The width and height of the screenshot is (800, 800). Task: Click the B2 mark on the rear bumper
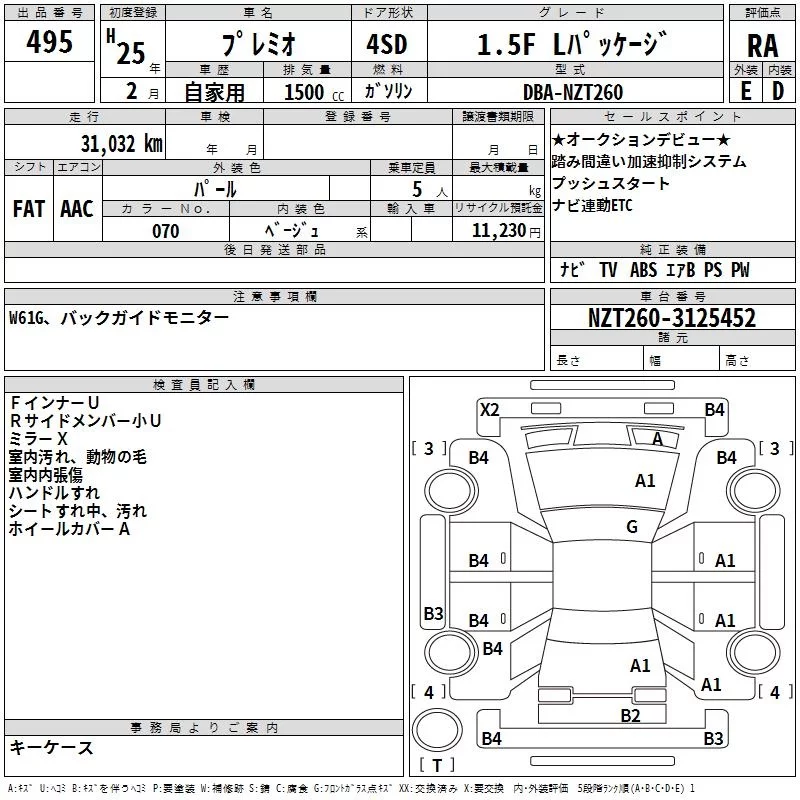pyautogui.click(x=630, y=715)
